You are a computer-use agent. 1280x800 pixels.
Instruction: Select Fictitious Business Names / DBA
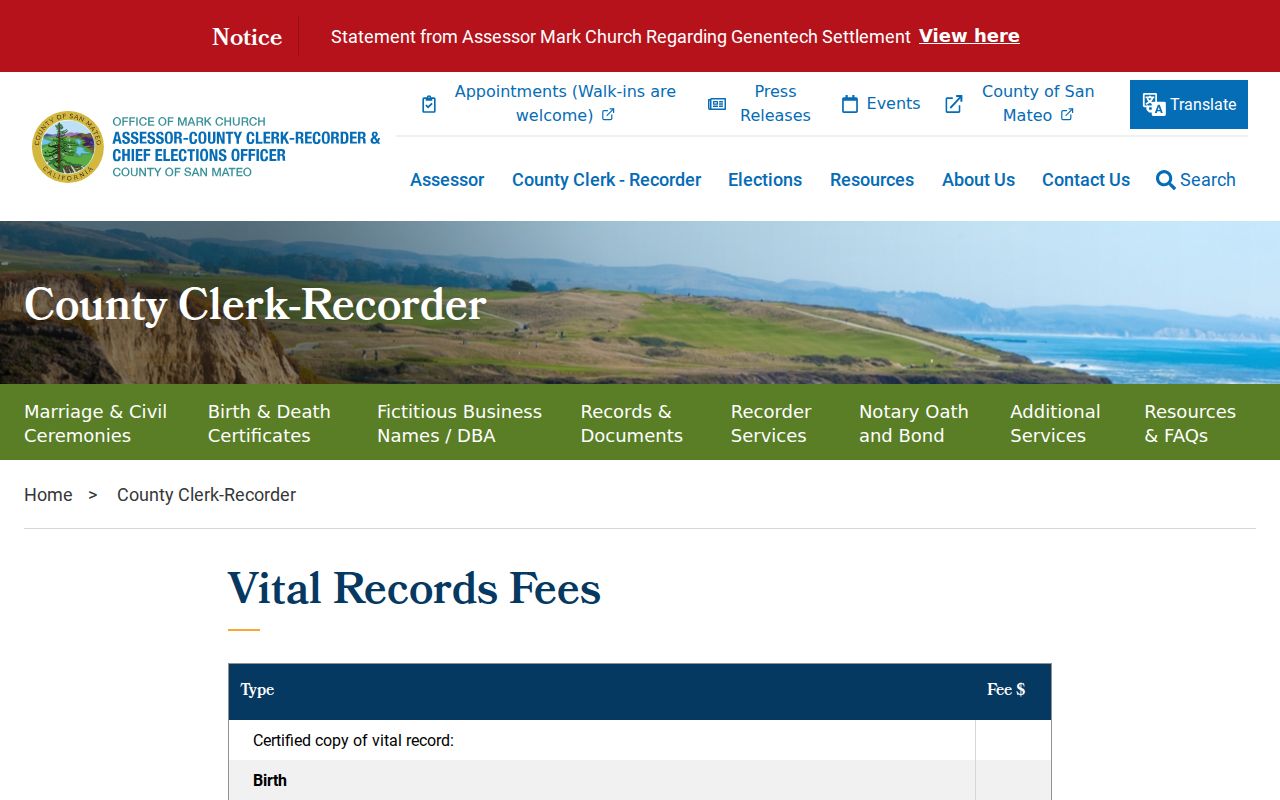click(459, 423)
